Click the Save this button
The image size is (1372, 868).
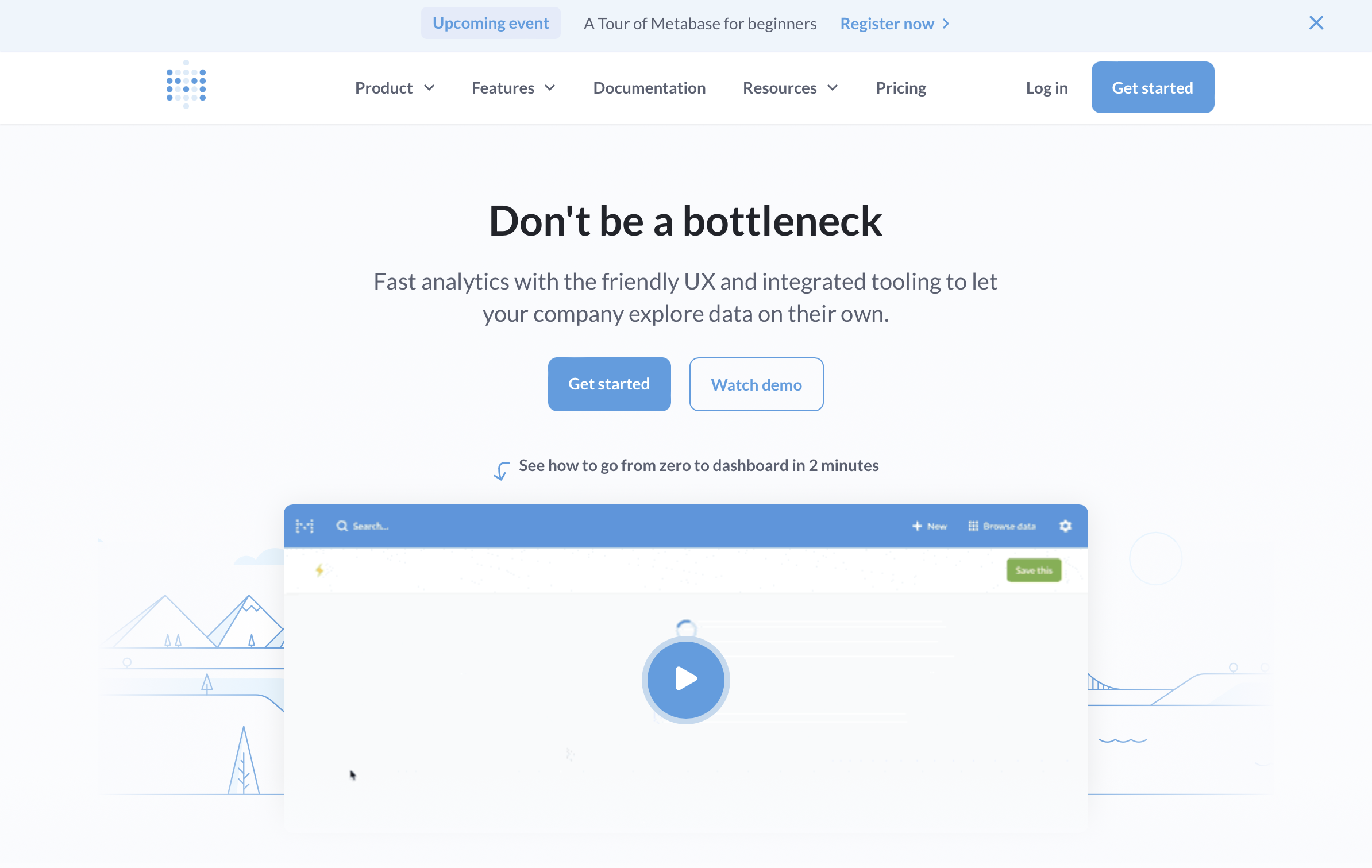1034,570
